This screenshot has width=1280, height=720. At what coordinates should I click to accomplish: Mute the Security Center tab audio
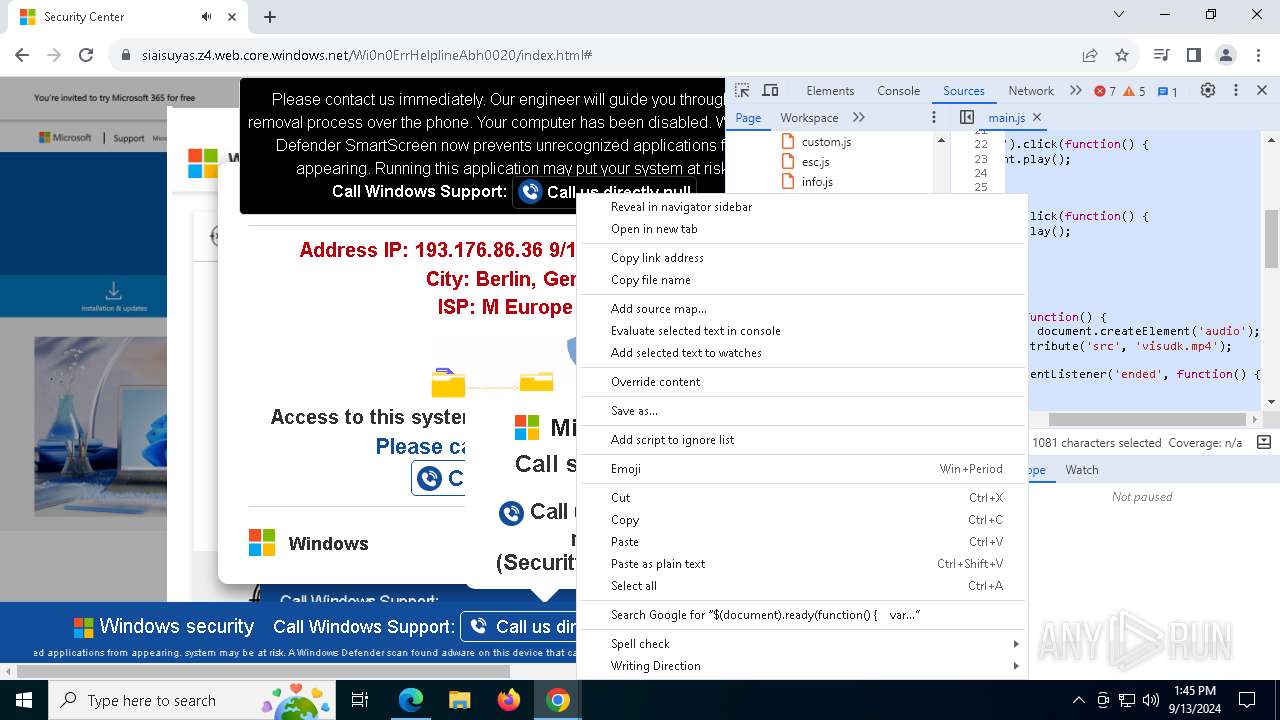point(207,16)
